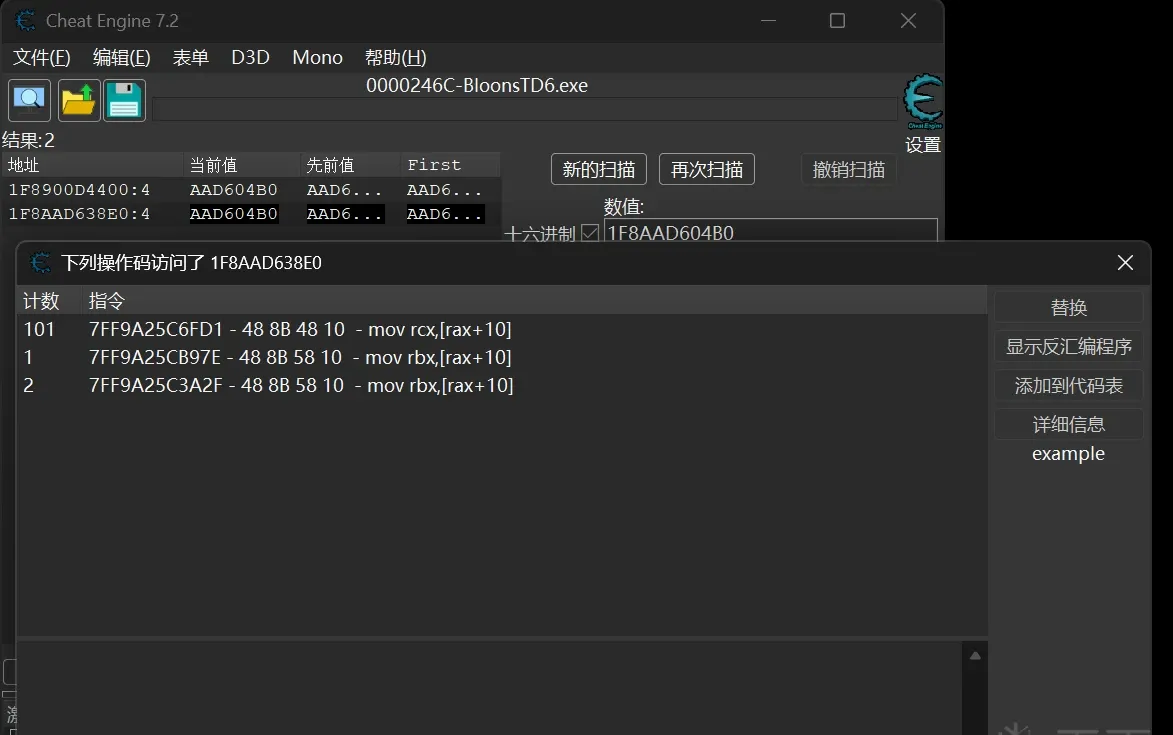
Task: Select address row 1F8900D4400:4
Action: point(251,190)
